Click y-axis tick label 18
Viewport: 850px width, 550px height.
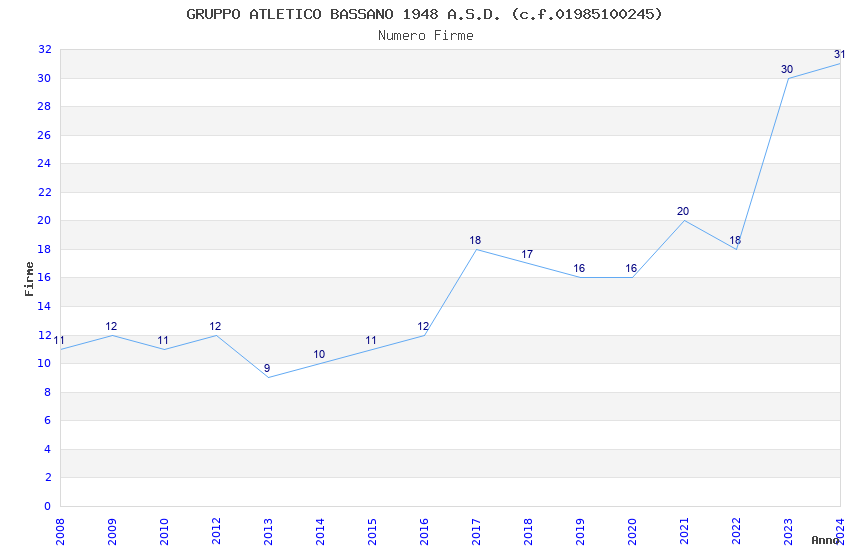click(x=44, y=249)
